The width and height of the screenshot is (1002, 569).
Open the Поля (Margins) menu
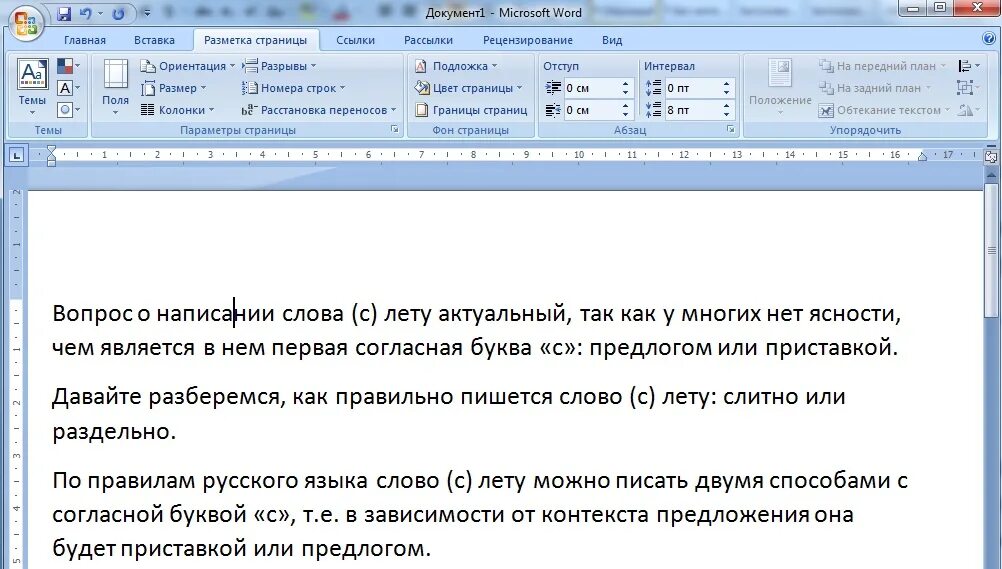(x=115, y=88)
